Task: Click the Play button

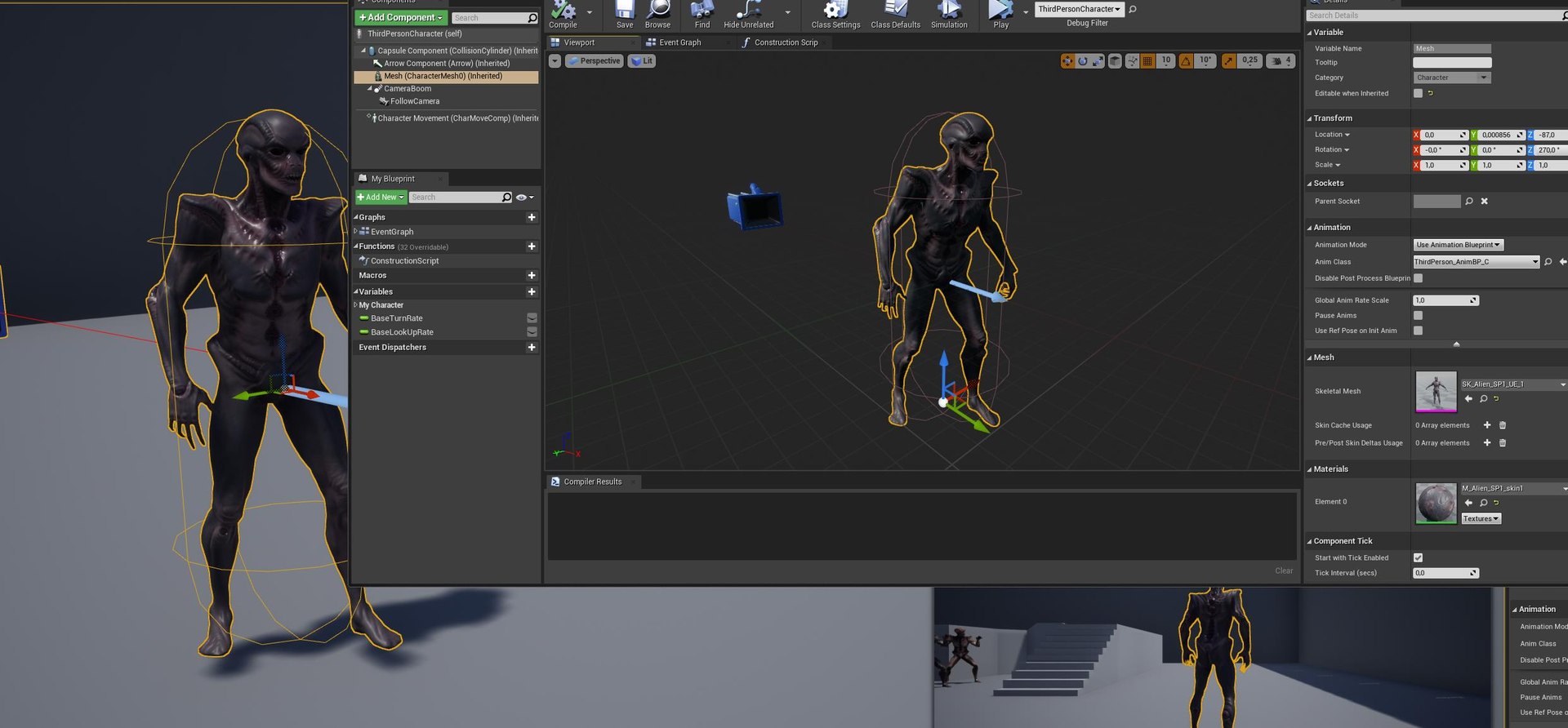Action: tap(1000, 15)
